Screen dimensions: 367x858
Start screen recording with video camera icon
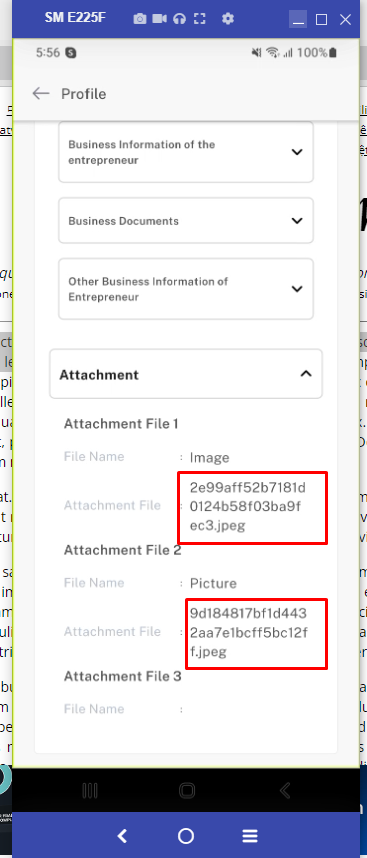(x=159, y=19)
